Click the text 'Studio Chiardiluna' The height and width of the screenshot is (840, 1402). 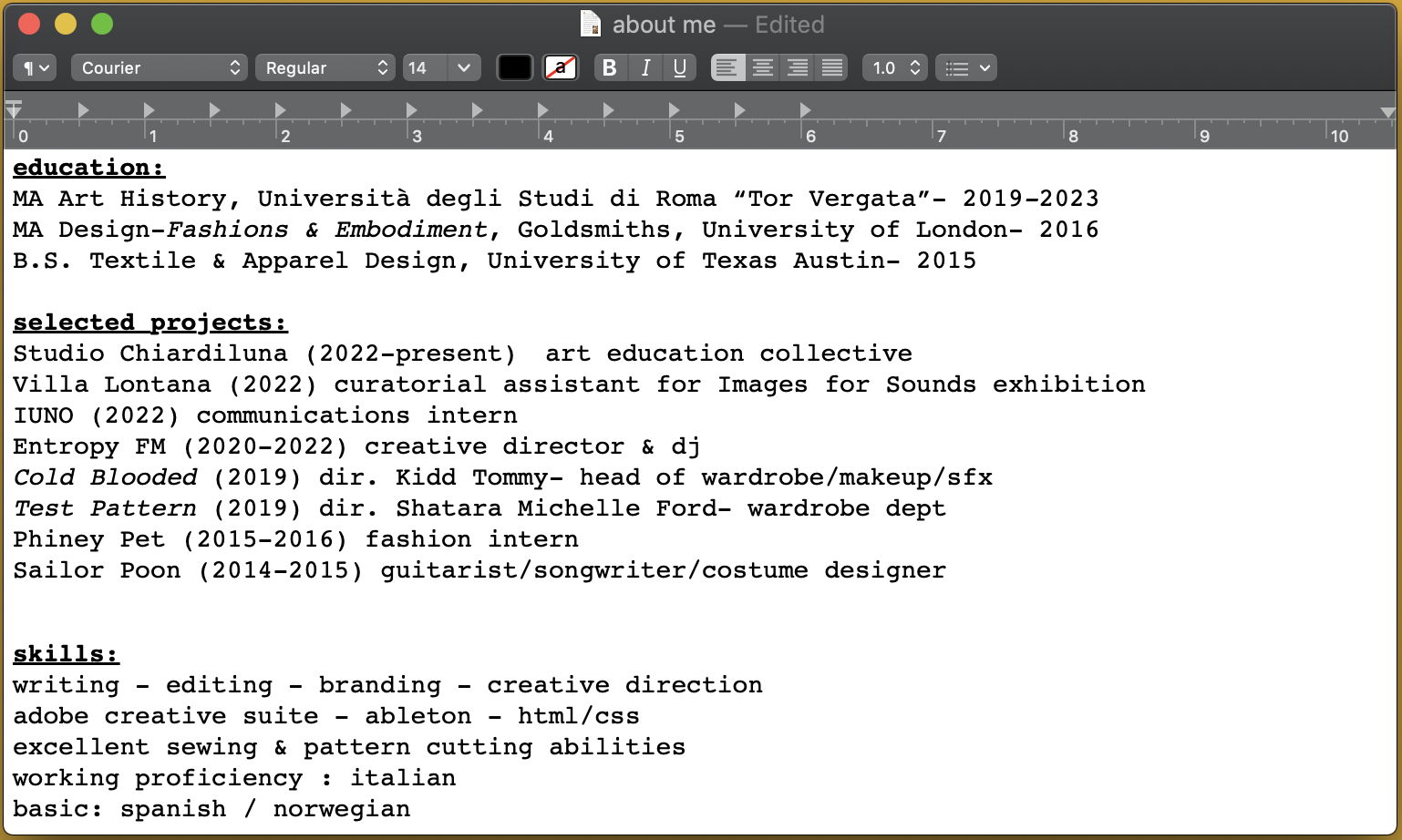pyautogui.click(x=150, y=353)
